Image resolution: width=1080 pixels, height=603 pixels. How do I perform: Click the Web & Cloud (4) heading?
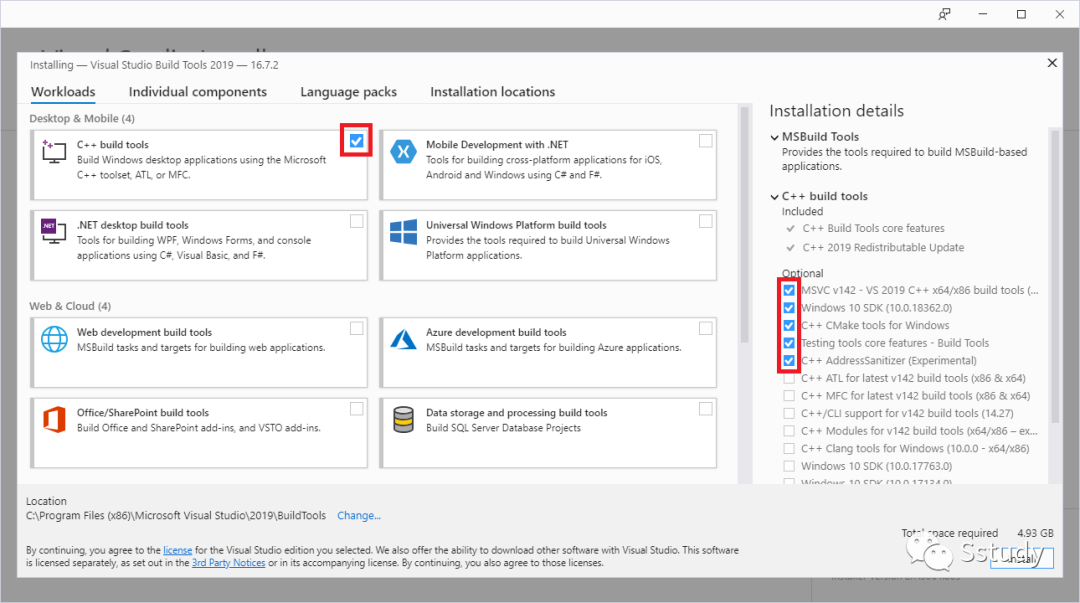[70, 306]
